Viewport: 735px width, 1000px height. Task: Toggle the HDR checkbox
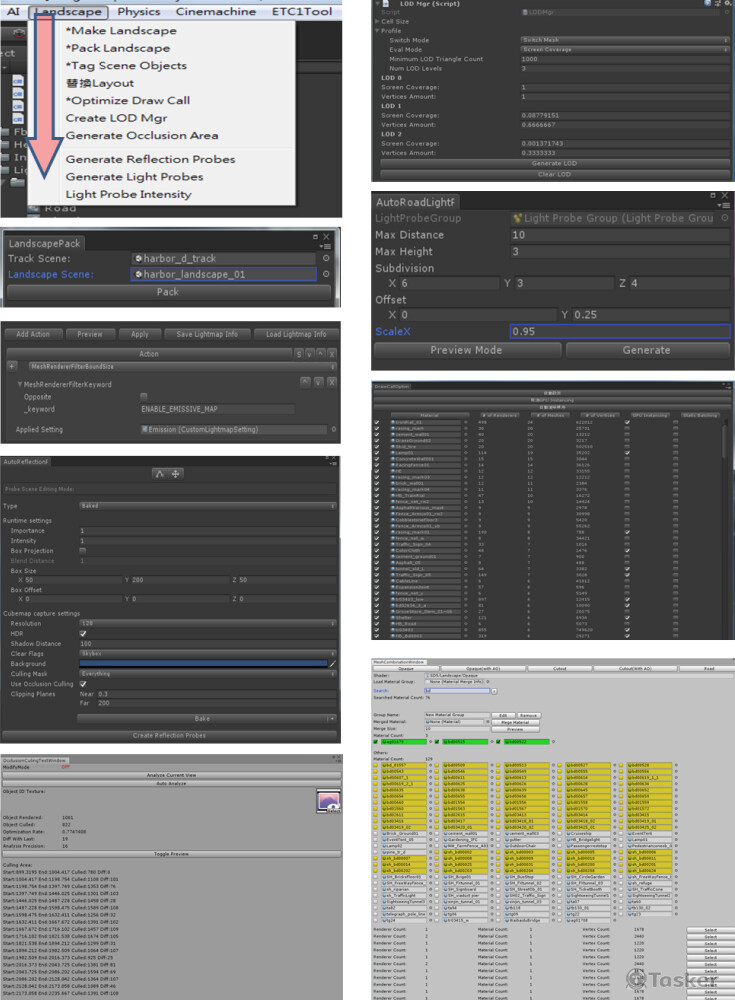83,634
